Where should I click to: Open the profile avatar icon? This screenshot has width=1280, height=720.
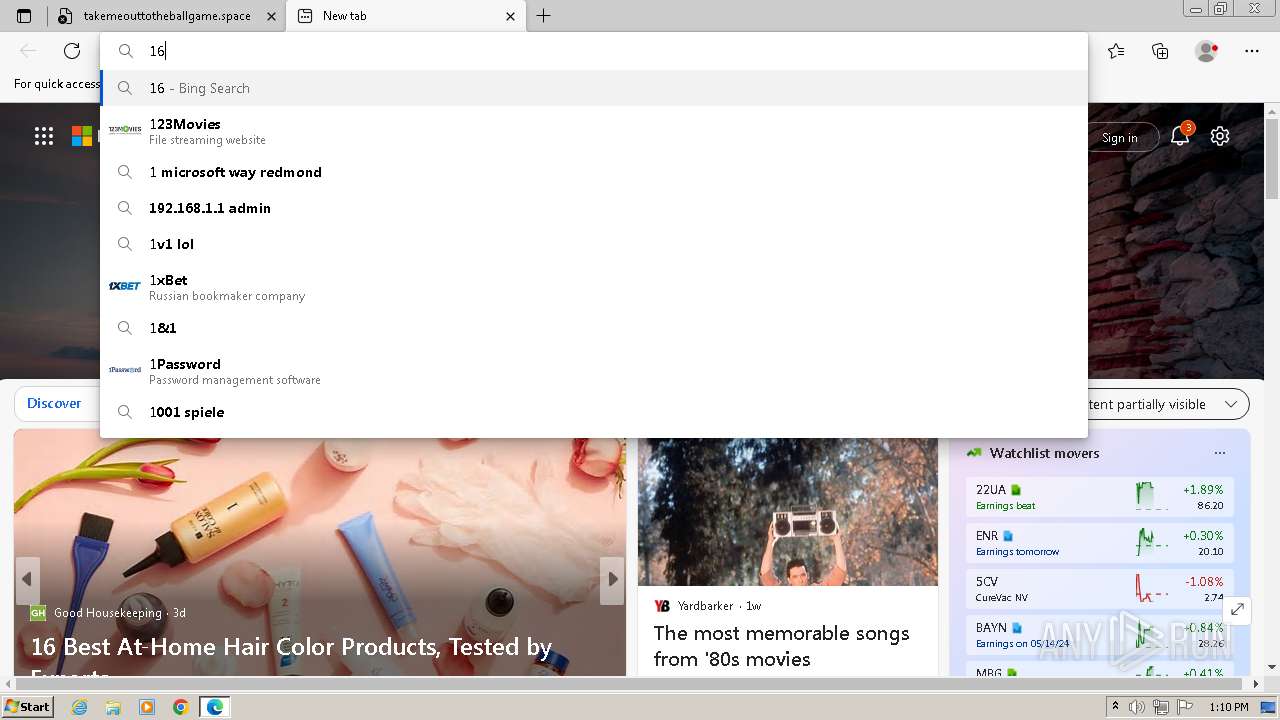coord(1207,51)
